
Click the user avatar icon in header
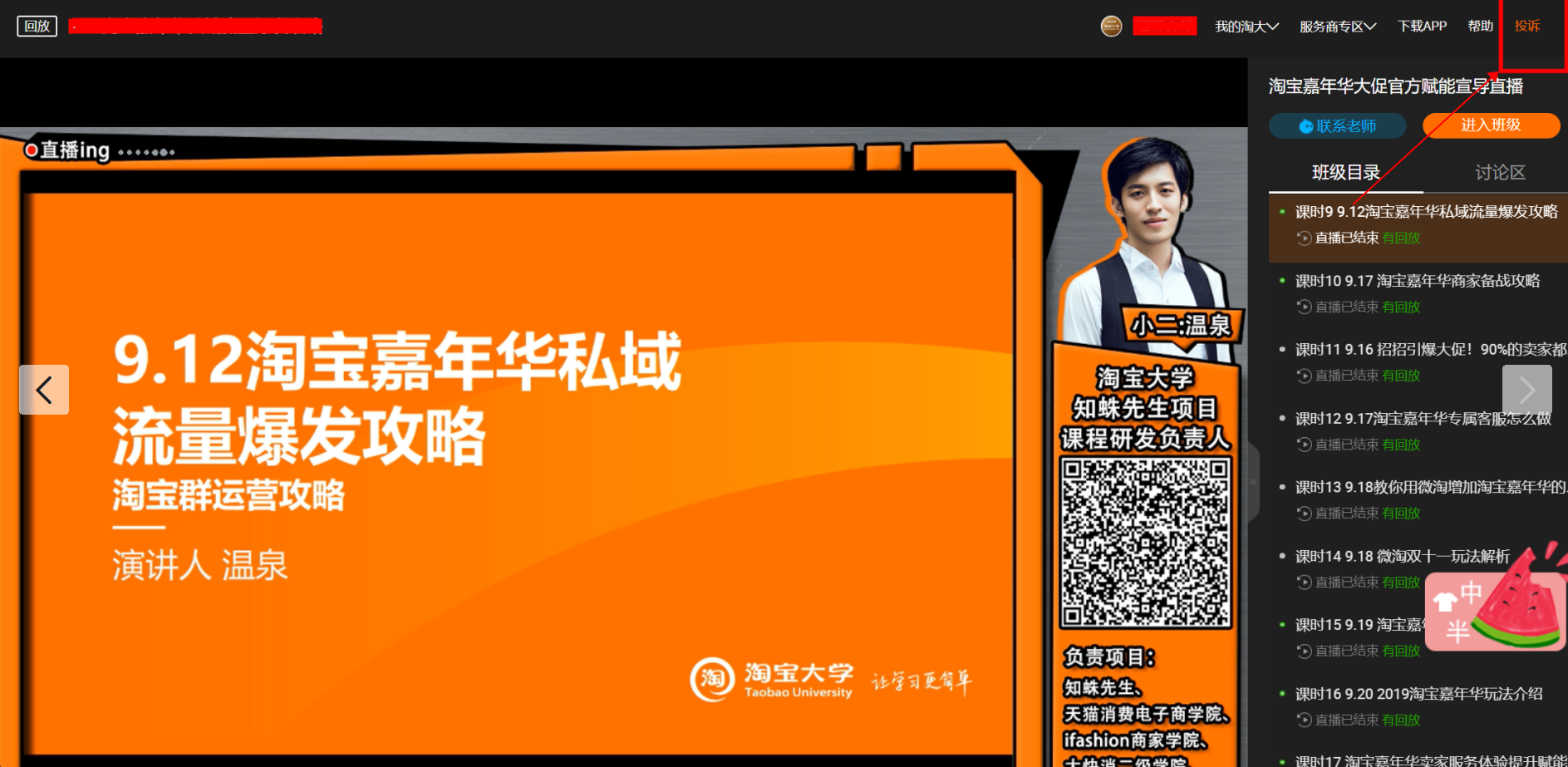[1110, 27]
